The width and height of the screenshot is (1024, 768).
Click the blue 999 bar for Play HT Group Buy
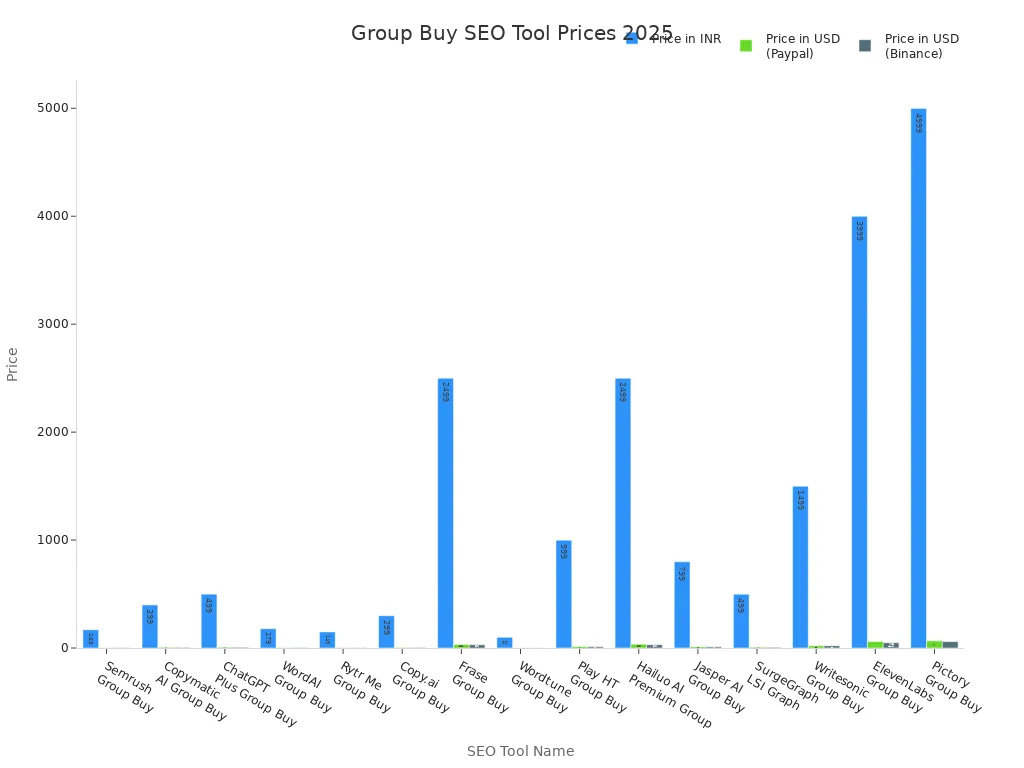click(564, 594)
